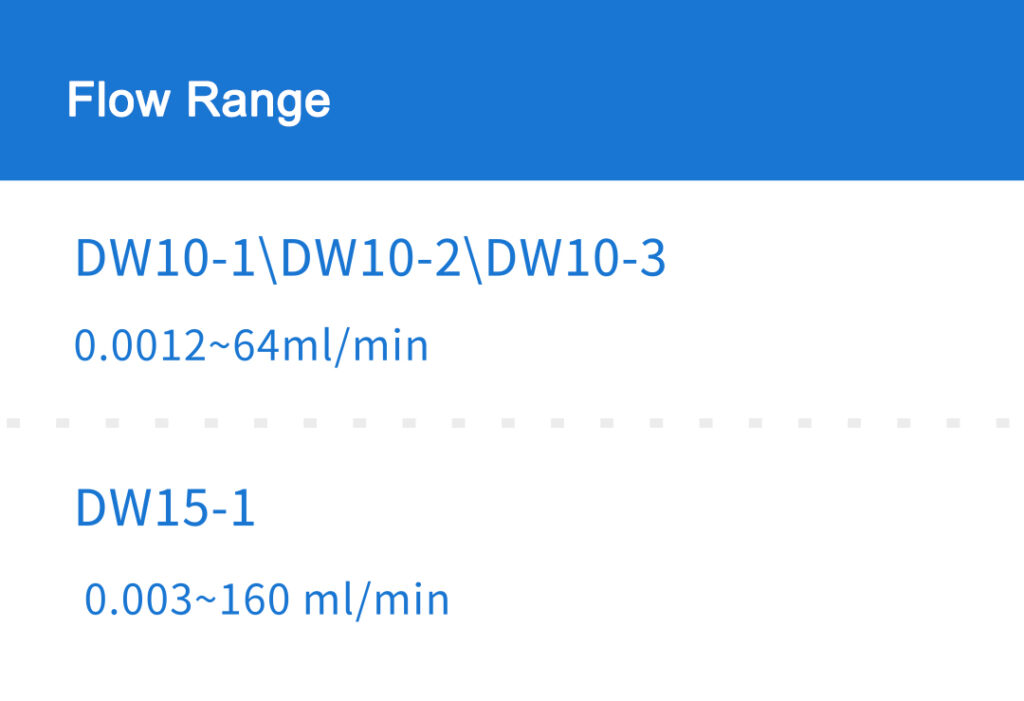
Task: Select the blue Flow Range header bar
Action: tap(512, 90)
